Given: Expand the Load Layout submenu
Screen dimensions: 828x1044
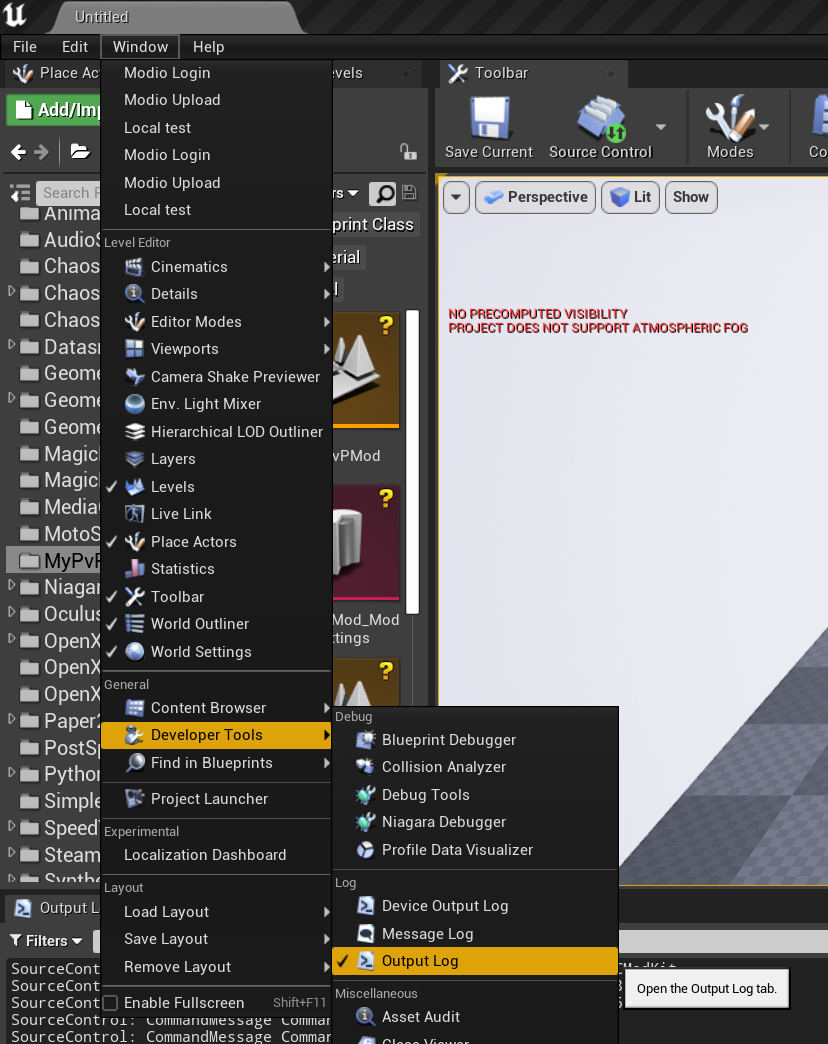Looking at the screenshot, I should pos(166,912).
